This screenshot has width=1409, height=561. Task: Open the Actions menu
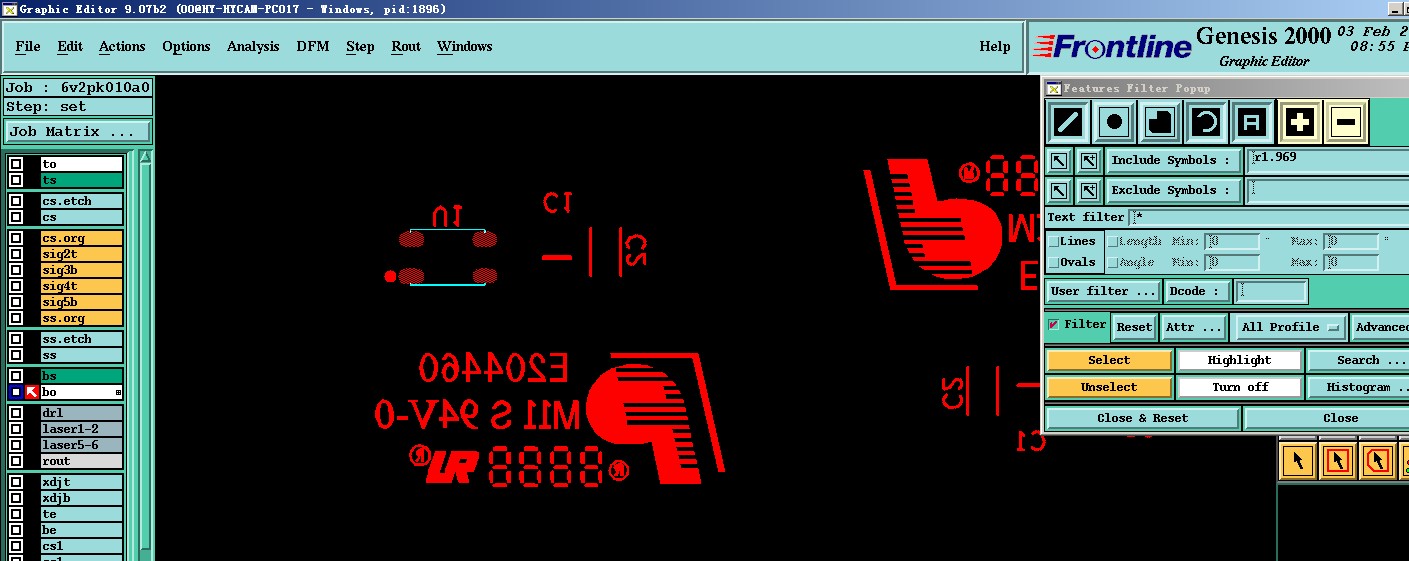coord(122,46)
